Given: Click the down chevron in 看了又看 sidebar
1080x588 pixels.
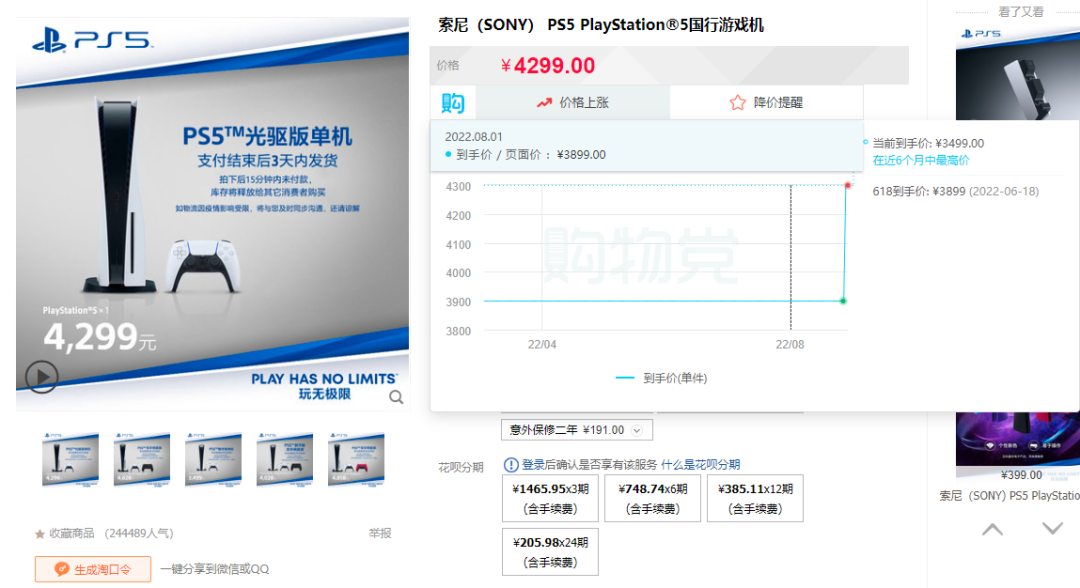Looking at the screenshot, I should [x=1052, y=529].
